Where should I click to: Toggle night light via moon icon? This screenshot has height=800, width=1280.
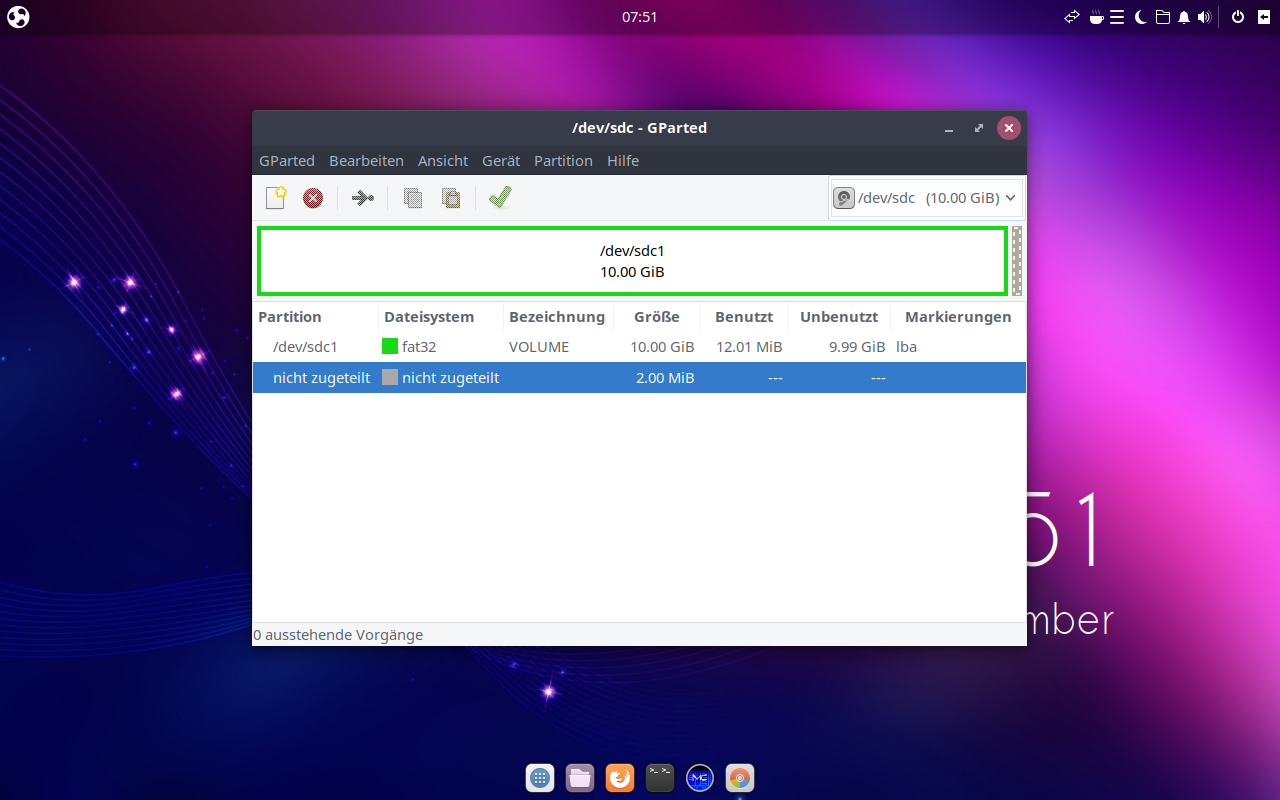click(1140, 17)
